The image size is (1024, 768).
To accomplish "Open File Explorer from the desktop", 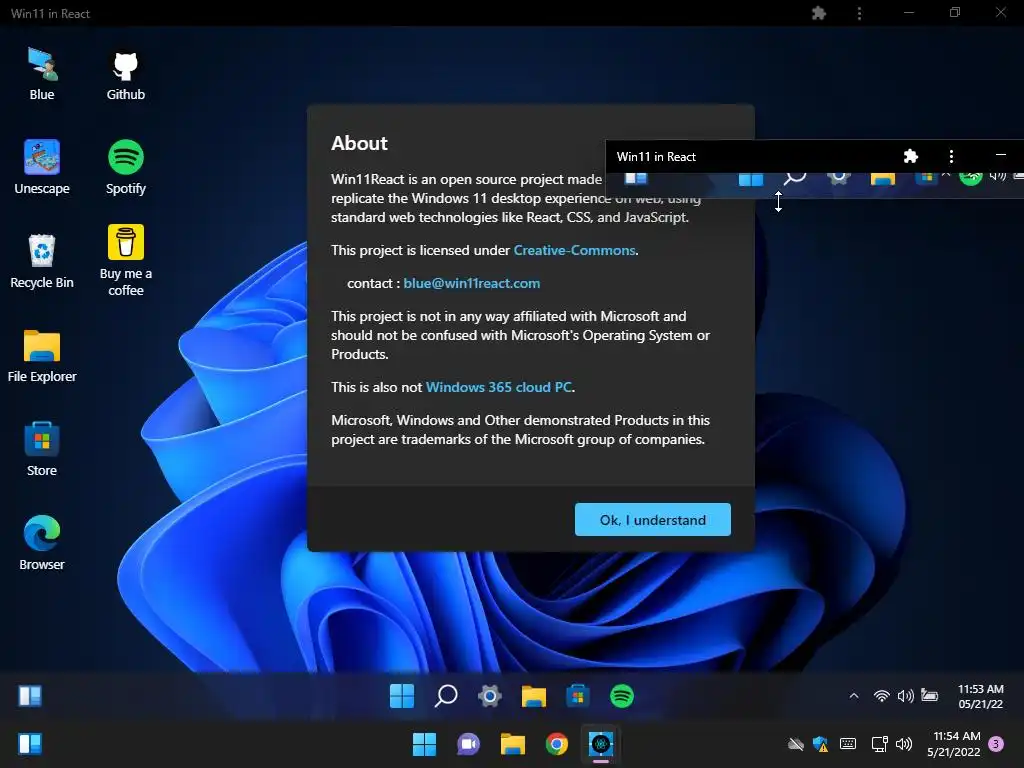I will (x=42, y=356).
